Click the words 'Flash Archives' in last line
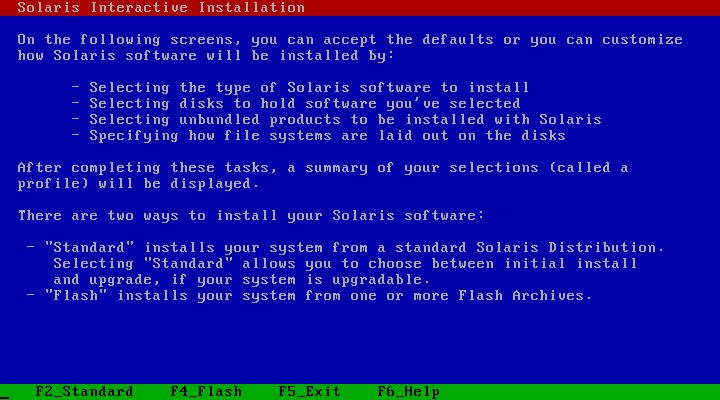Image resolution: width=720 pixels, height=400 pixels. (x=521, y=295)
